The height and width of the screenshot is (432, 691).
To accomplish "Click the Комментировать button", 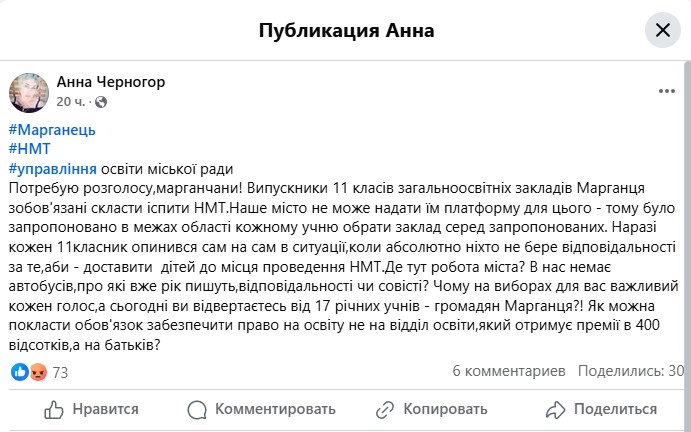I will (262, 409).
